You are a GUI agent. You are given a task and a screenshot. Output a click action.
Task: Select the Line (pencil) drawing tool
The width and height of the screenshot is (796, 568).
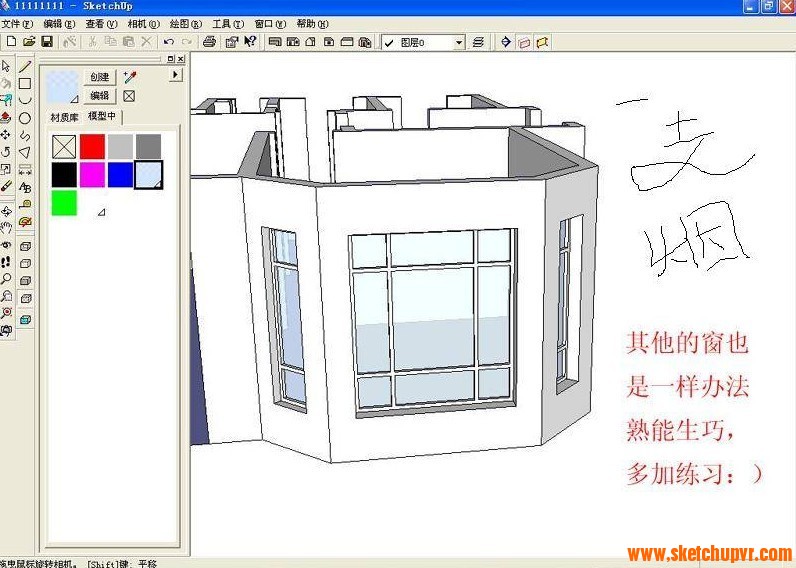coord(25,66)
